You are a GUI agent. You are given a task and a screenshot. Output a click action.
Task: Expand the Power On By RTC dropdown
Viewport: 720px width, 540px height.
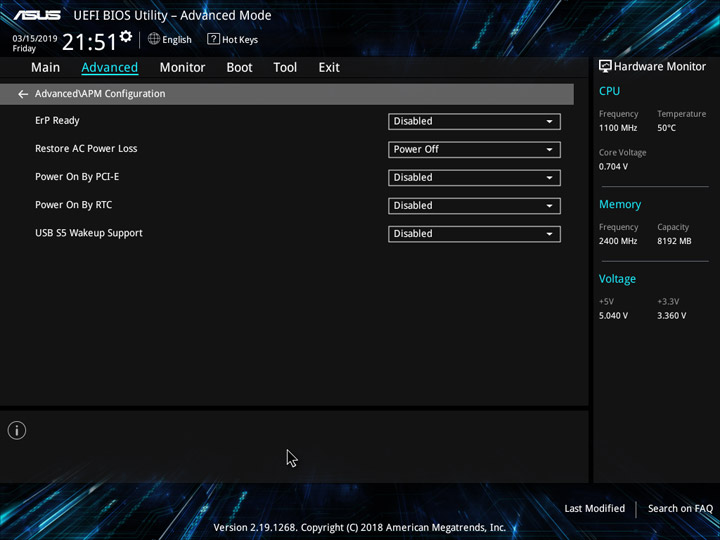[x=474, y=205]
